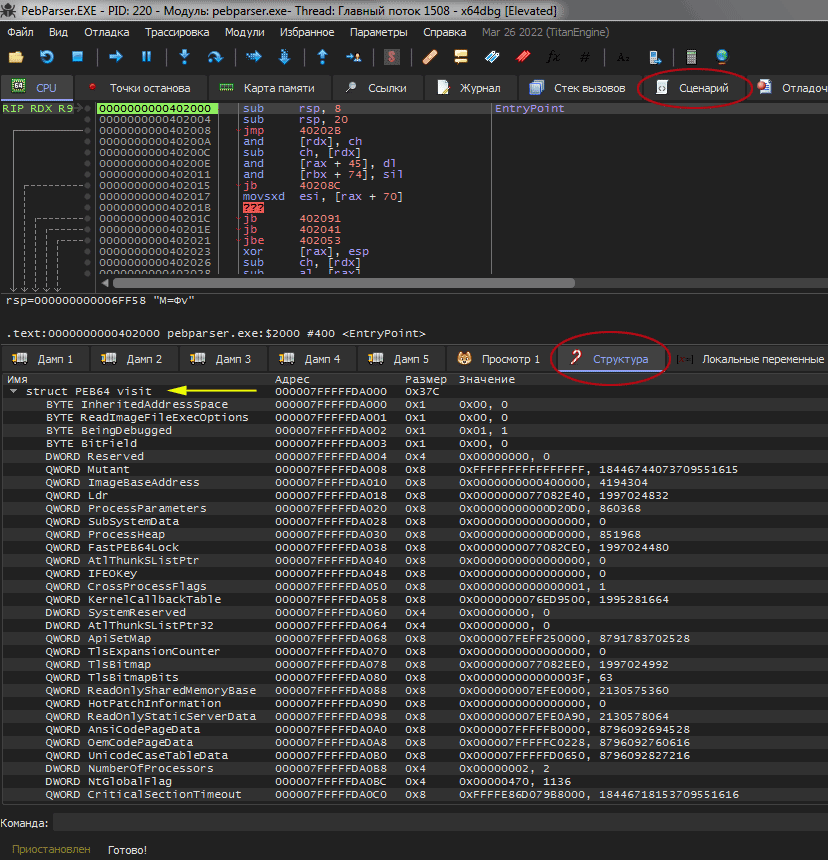
Task: Click the Open file folder icon
Action: (16, 57)
